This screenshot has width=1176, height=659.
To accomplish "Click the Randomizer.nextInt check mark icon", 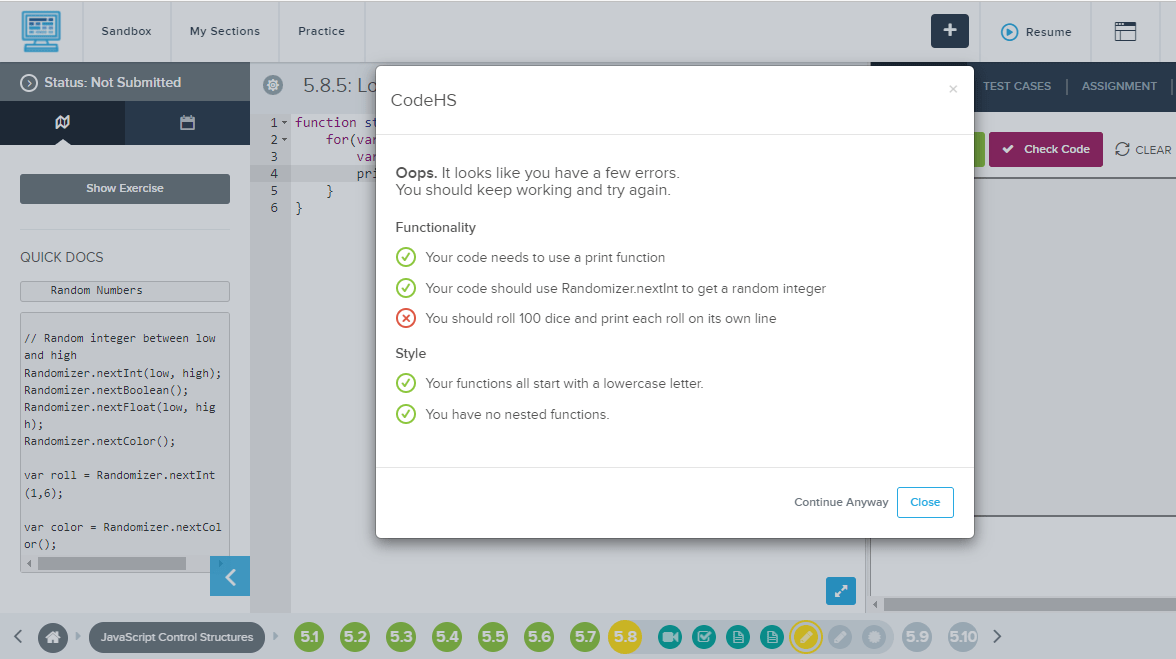I will [406, 288].
